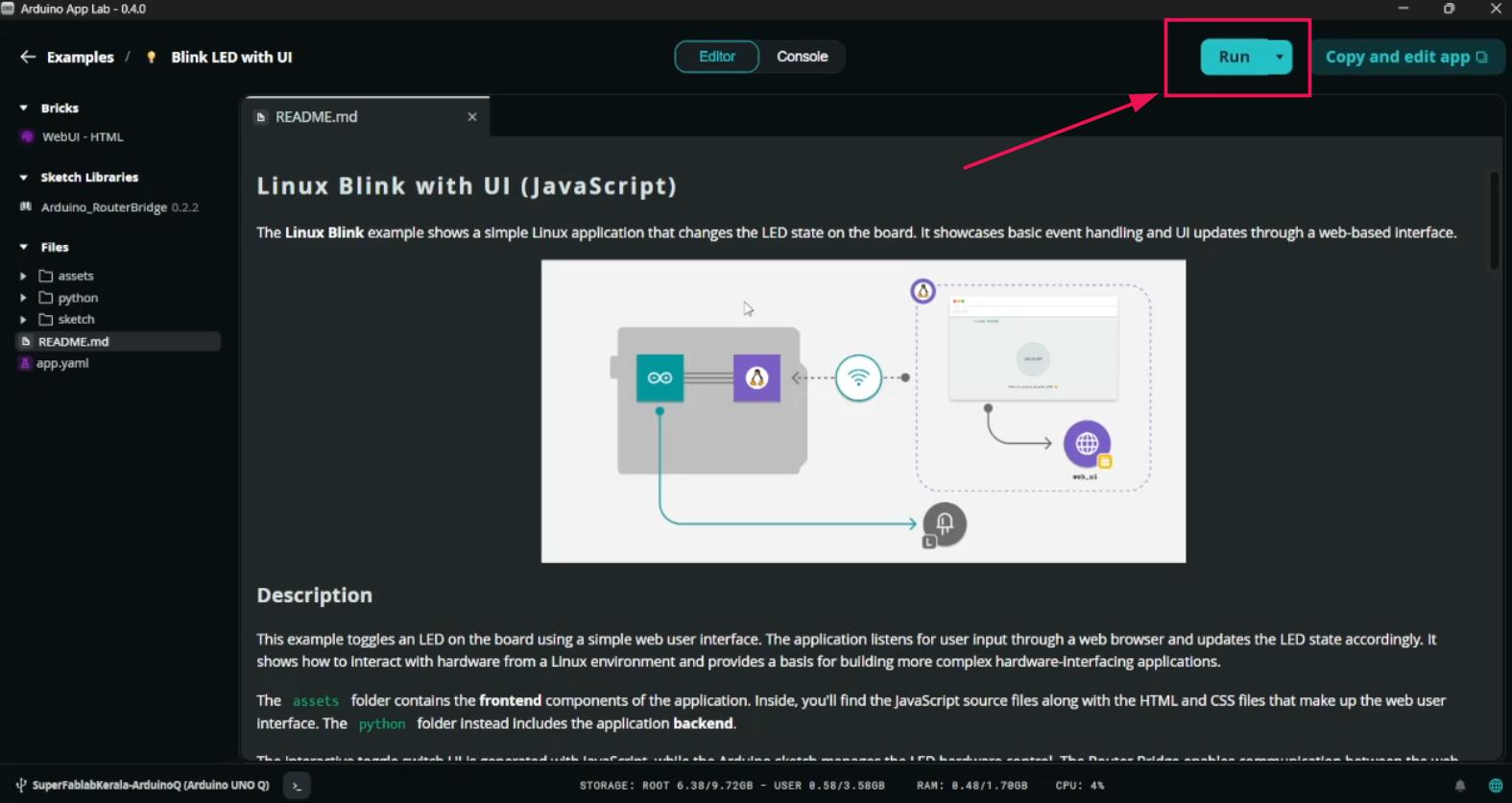Switch to the Editor view

pos(717,57)
